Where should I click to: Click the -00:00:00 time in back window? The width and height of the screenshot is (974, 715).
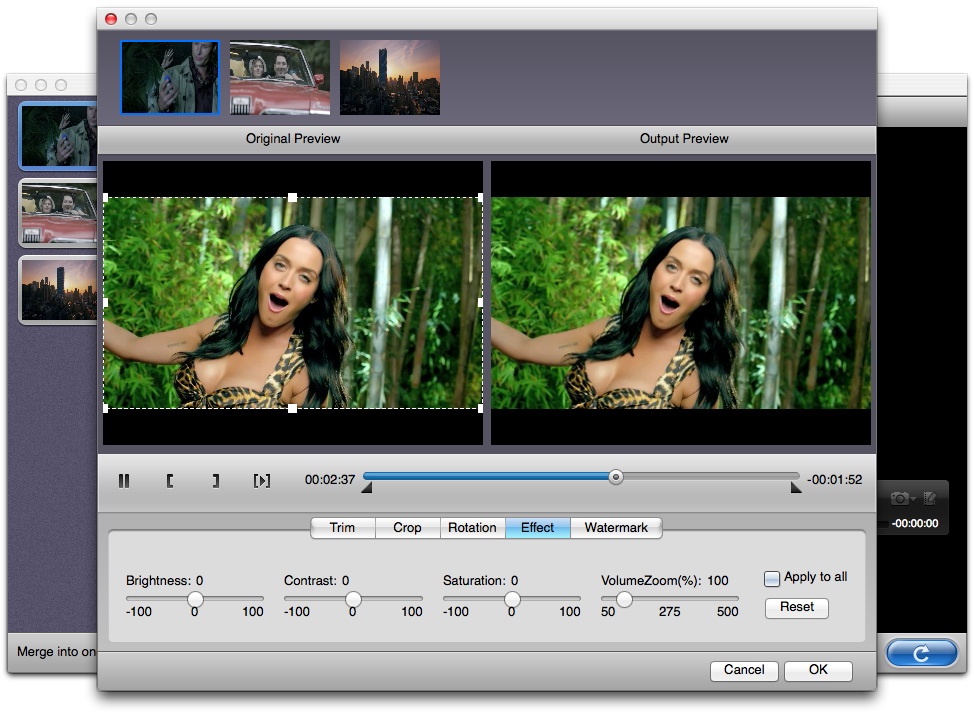click(915, 524)
